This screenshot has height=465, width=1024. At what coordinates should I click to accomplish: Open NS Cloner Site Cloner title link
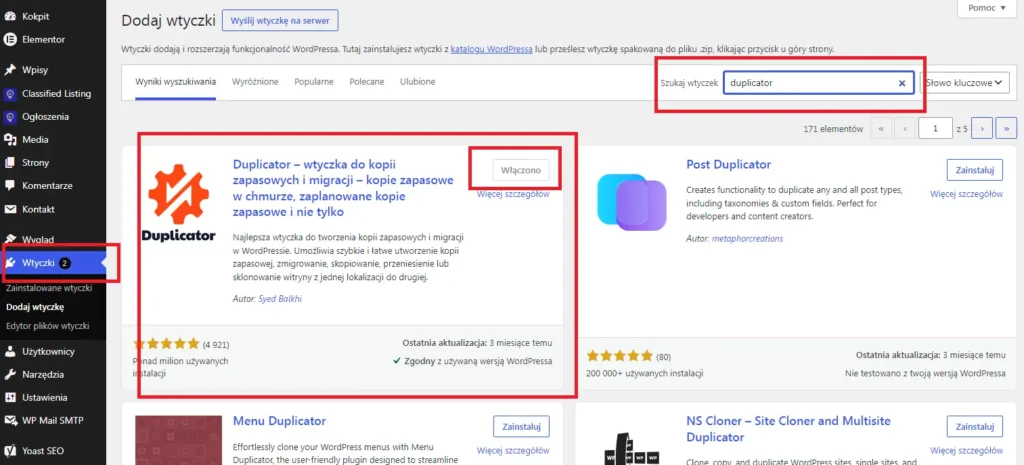[x=789, y=429]
